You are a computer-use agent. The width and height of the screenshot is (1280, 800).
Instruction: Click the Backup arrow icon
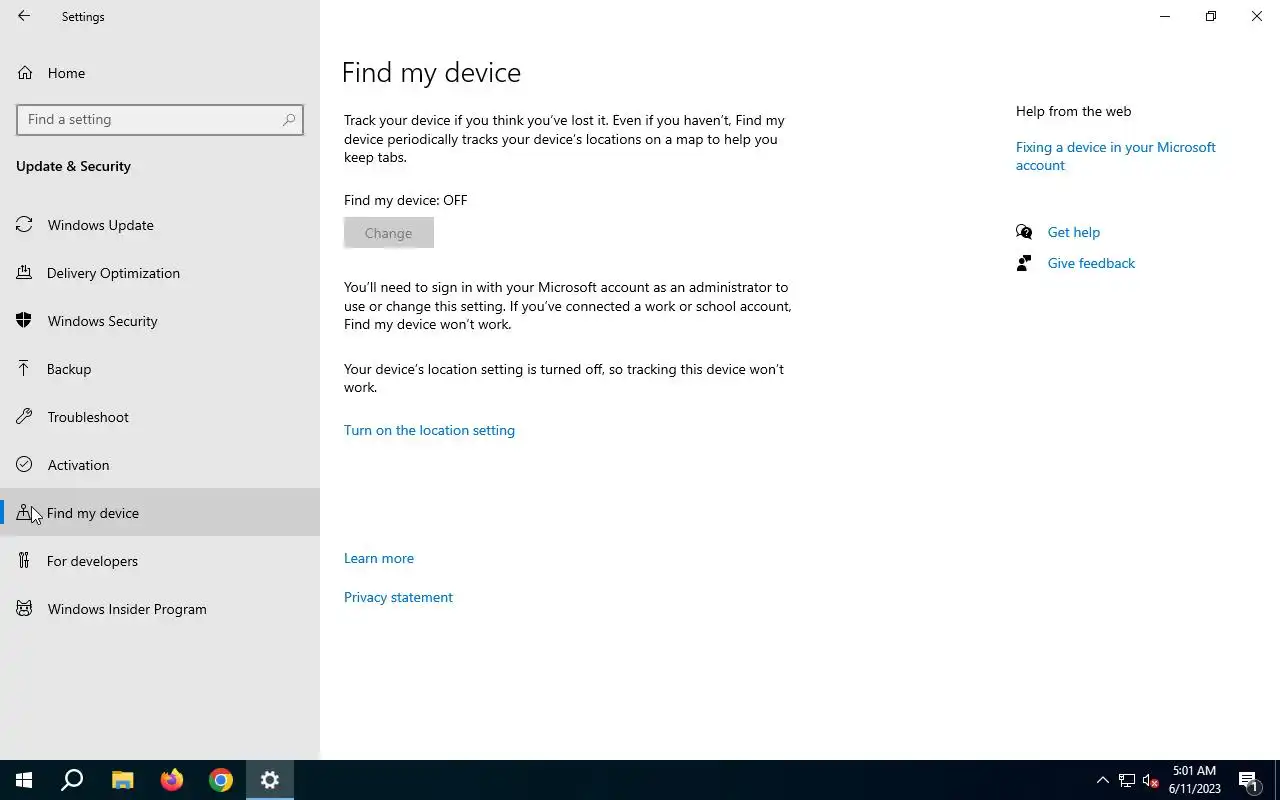(25, 369)
